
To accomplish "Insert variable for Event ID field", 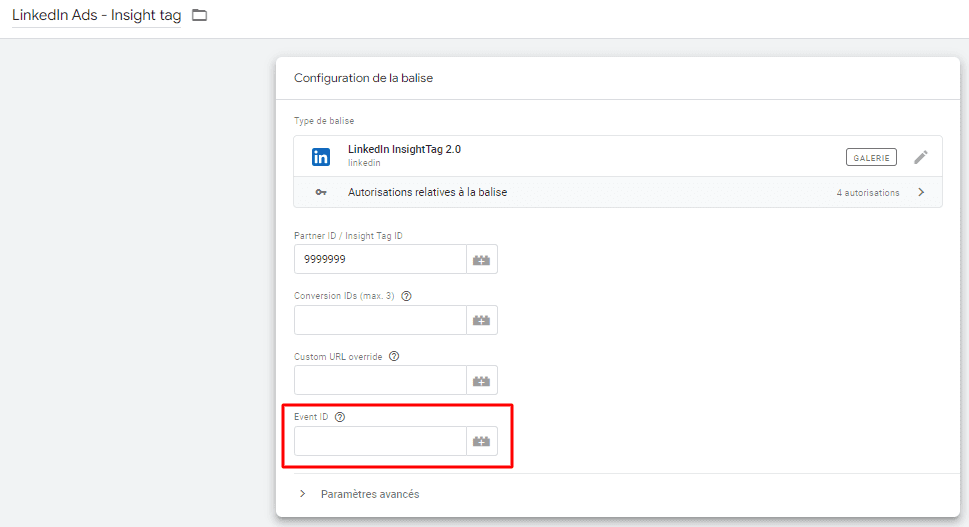I will 481,441.
